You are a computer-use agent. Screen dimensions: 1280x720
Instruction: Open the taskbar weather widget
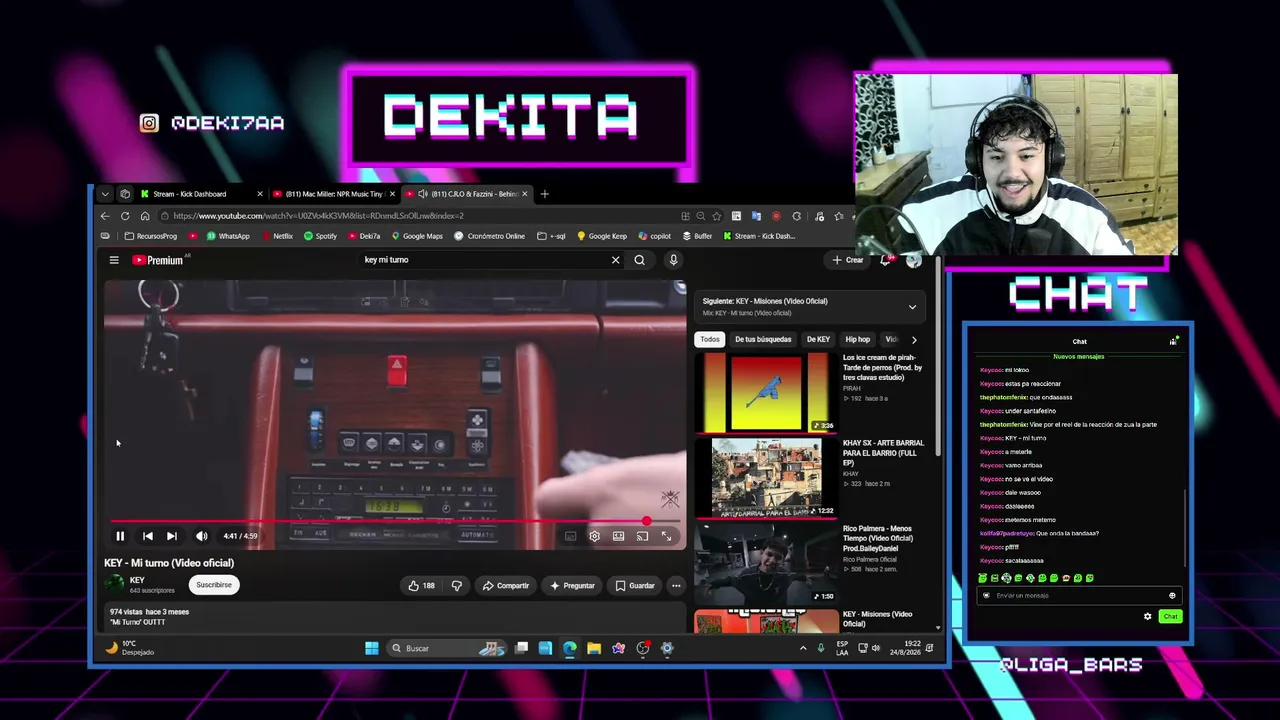(x=131, y=648)
